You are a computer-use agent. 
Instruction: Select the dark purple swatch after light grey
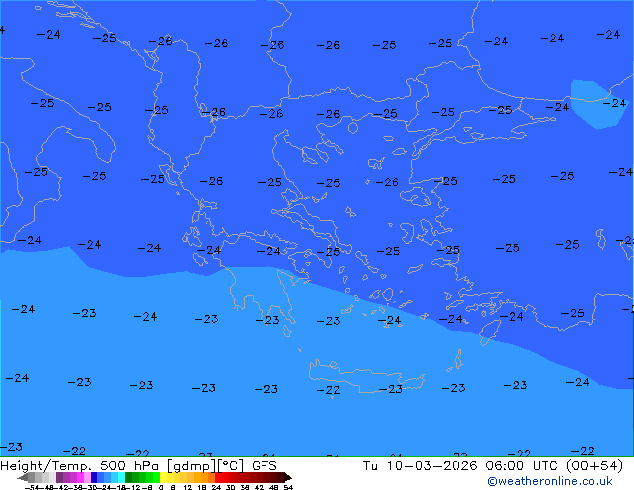click(59, 477)
